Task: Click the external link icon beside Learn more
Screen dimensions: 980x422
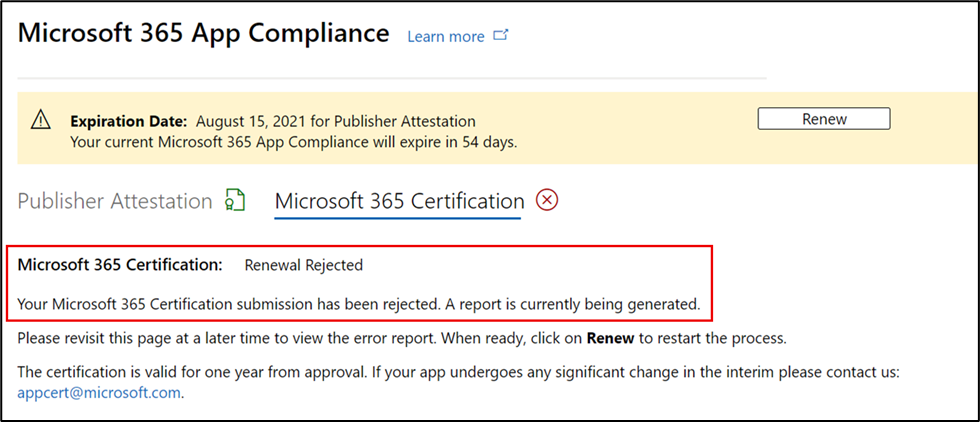Action: 501,36
